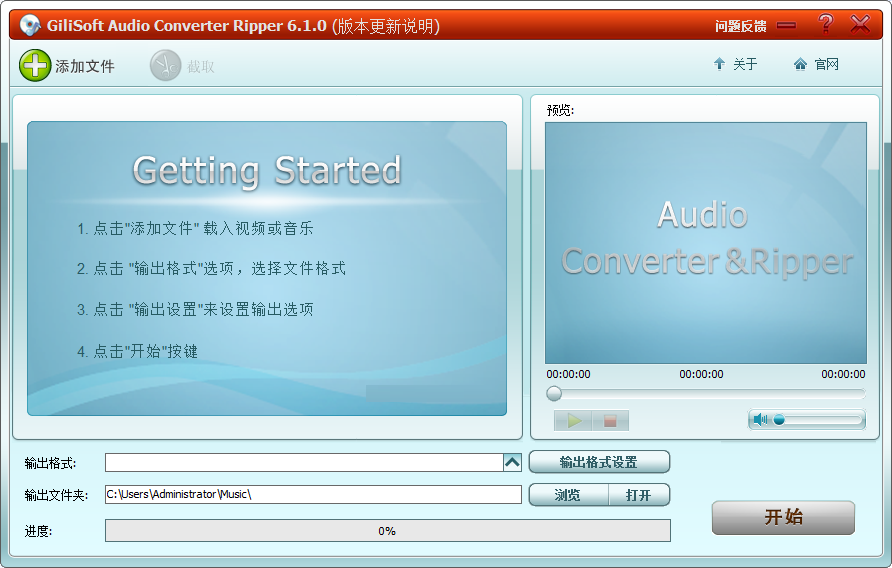Click step 1 添加文件 instruction text

(195, 229)
